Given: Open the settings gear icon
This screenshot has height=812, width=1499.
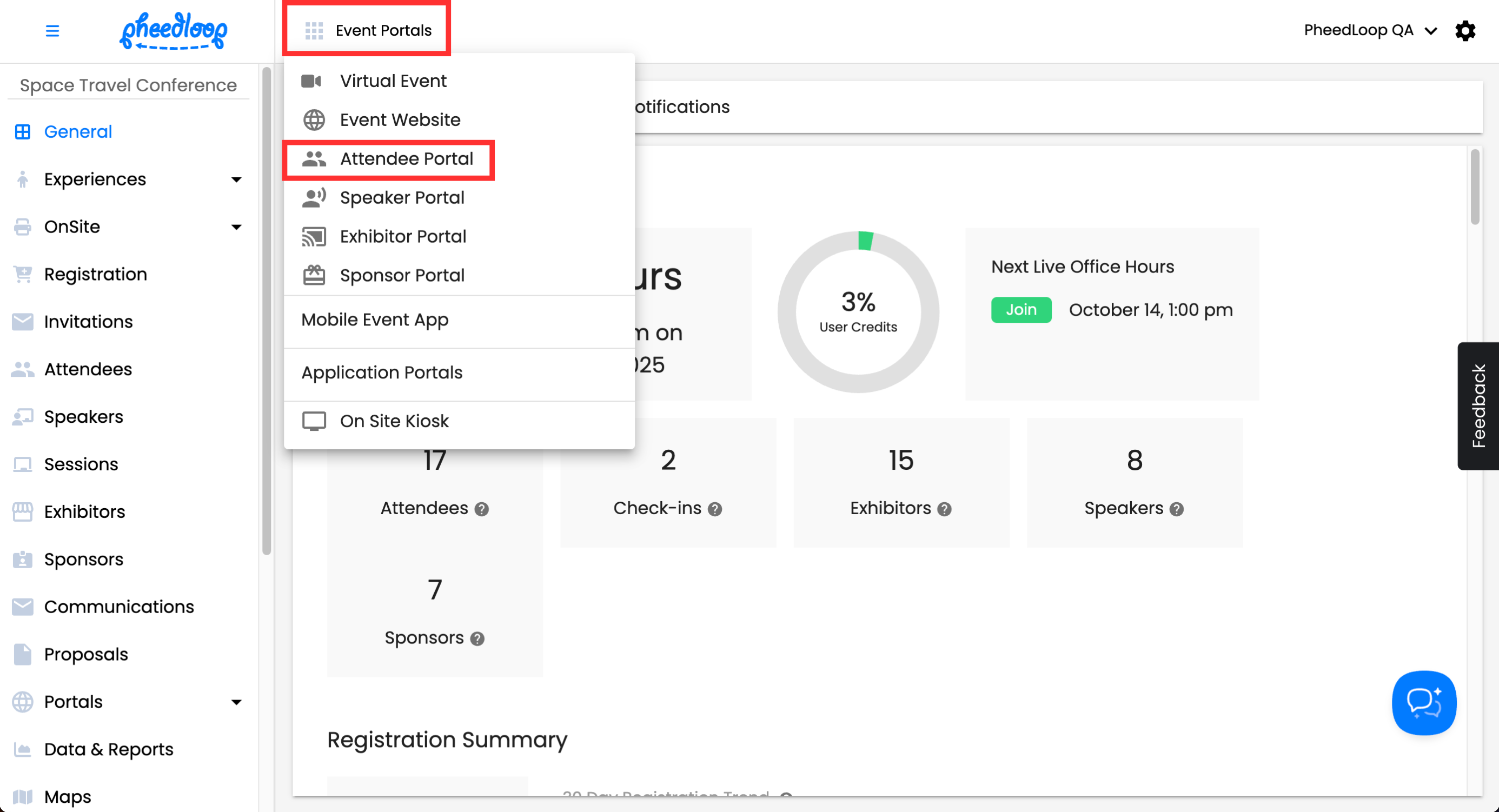Looking at the screenshot, I should coord(1465,30).
